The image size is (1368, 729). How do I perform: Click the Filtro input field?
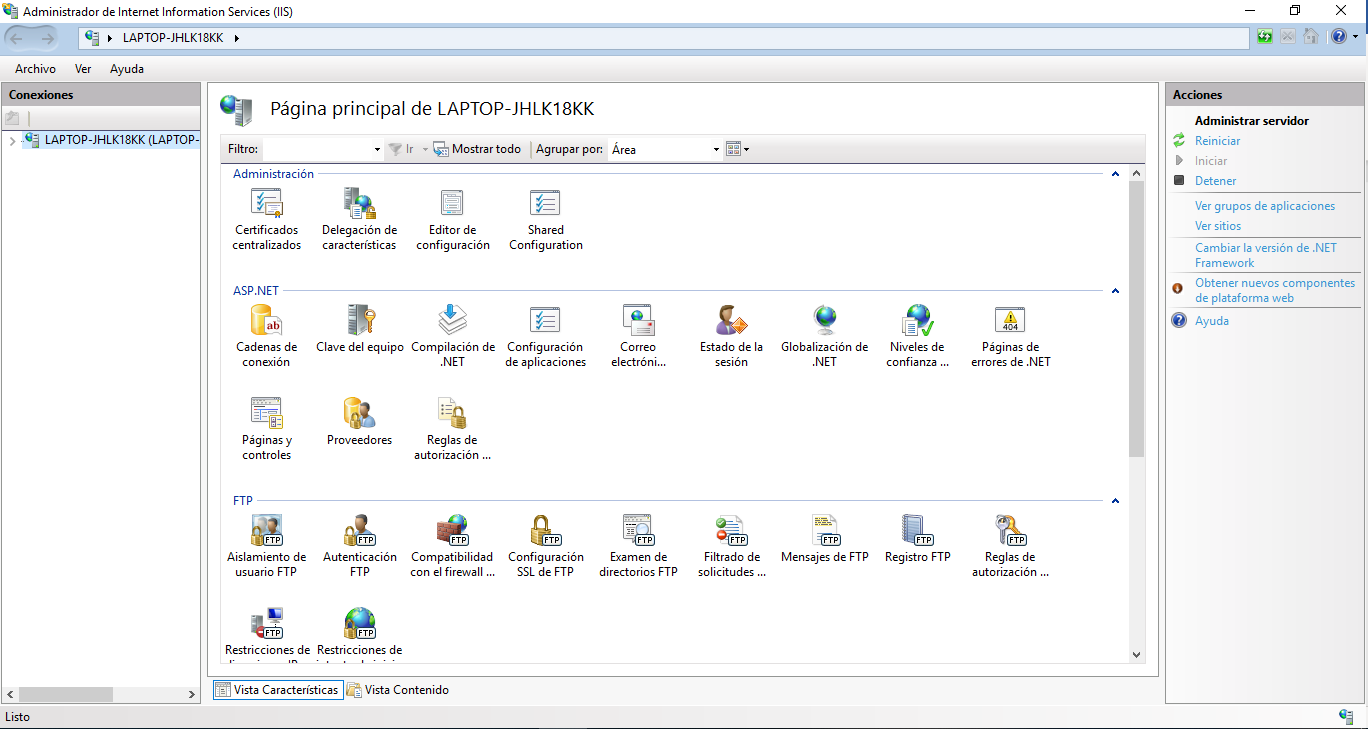pyautogui.click(x=316, y=149)
